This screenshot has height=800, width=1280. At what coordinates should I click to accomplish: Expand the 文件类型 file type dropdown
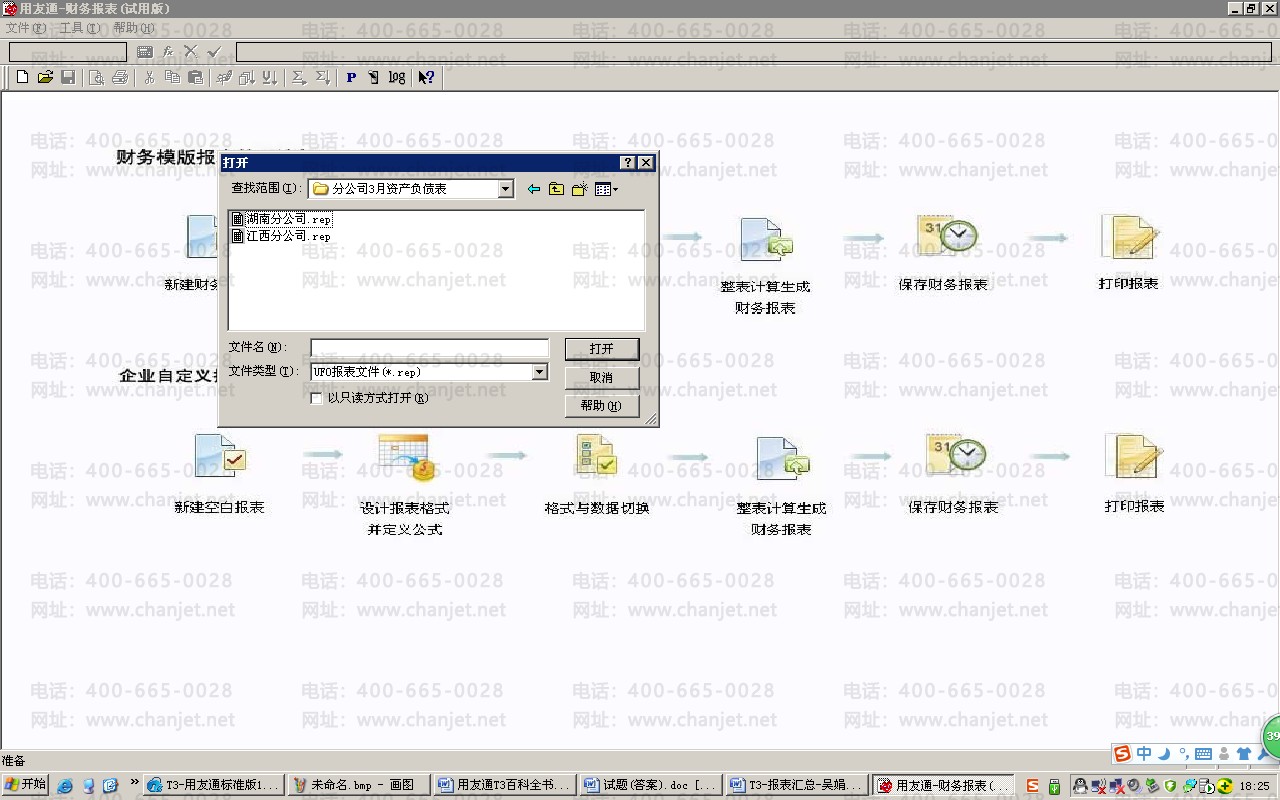coord(539,372)
